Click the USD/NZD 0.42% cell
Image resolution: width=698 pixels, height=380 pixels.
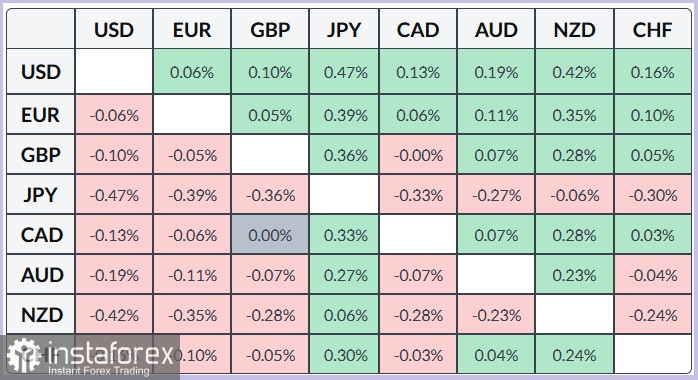pos(574,72)
